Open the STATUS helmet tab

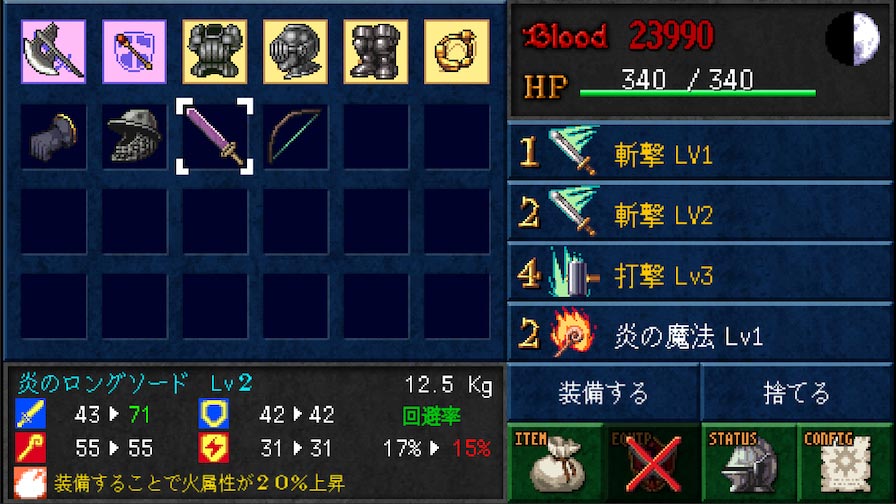pos(749,463)
